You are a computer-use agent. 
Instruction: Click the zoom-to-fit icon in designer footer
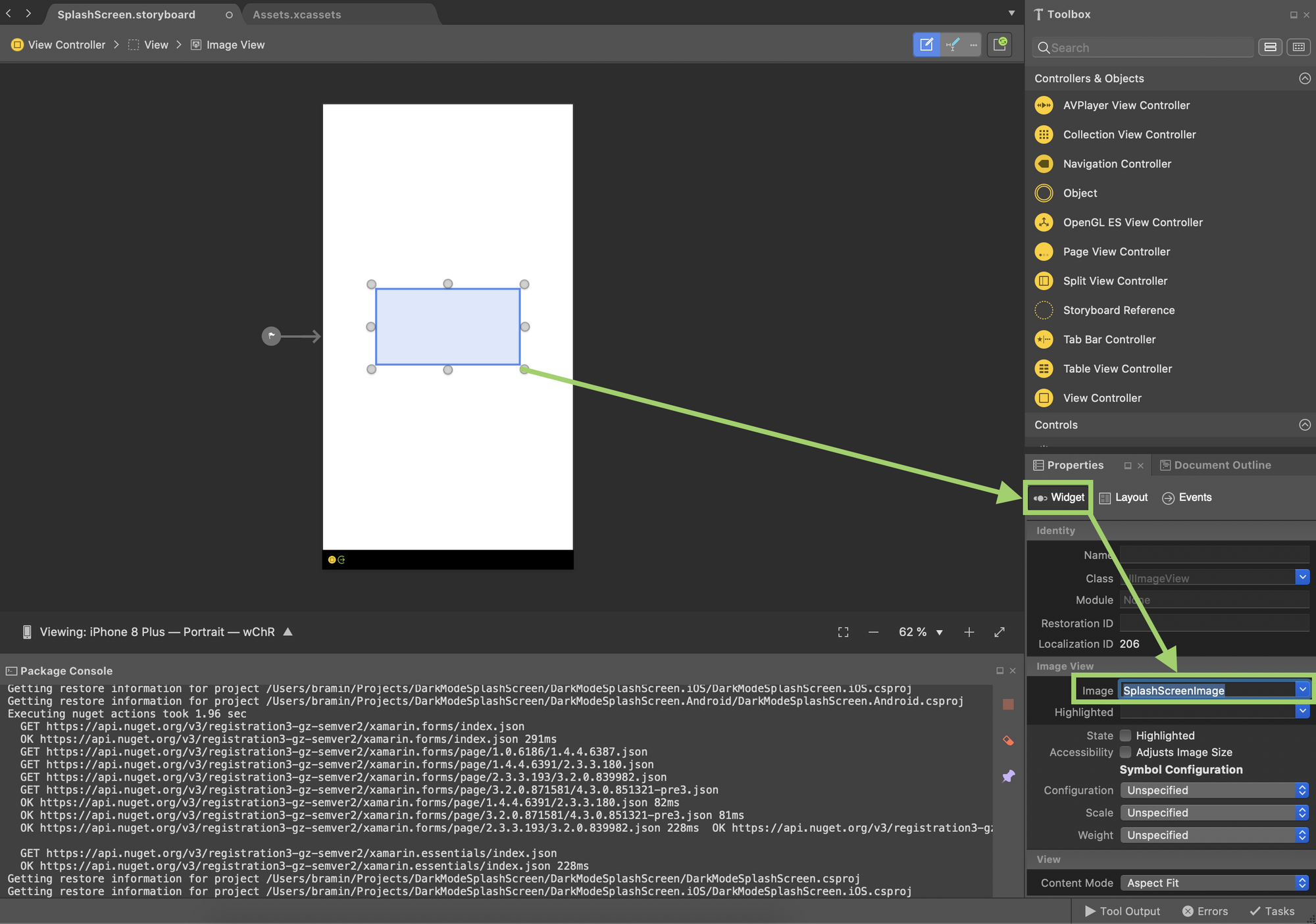[843, 632]
